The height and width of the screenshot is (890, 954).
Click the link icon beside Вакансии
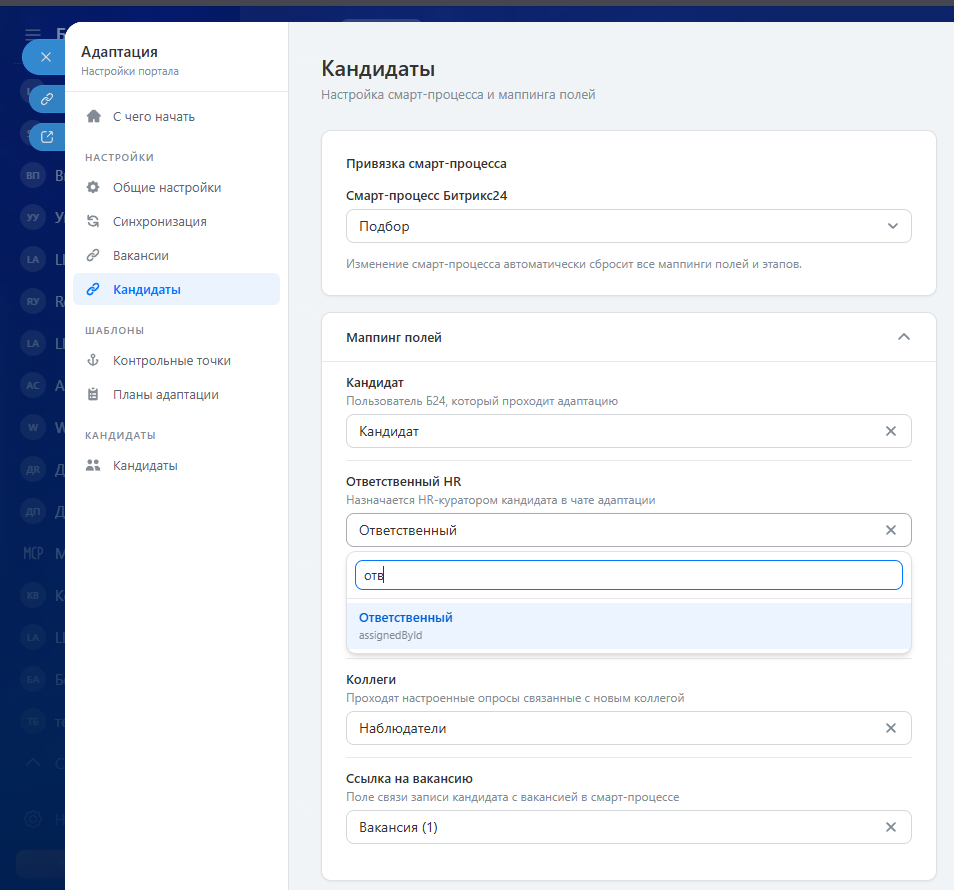(93, 256)
